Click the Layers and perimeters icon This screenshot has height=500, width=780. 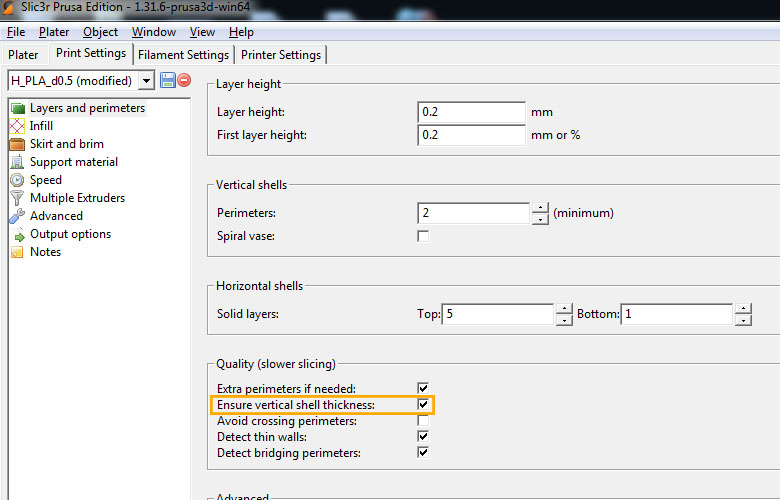17,108
